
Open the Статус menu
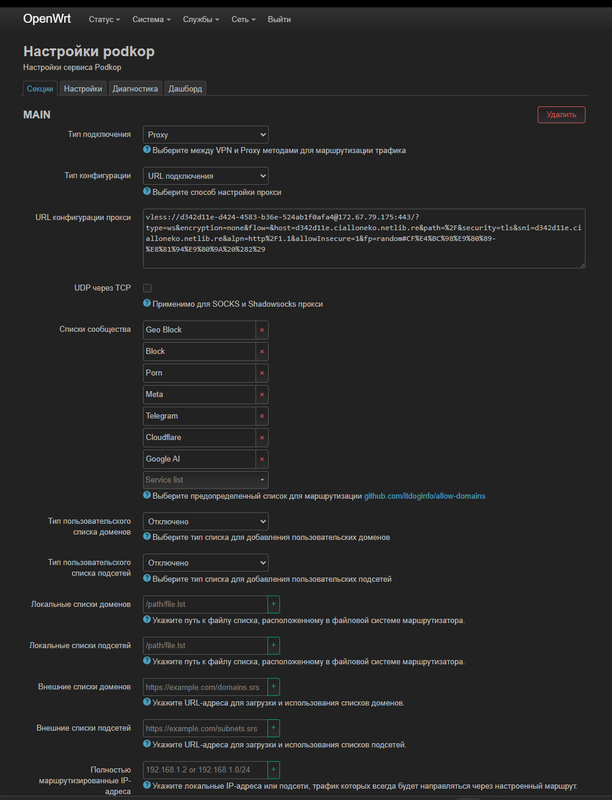(x=104, y=19)
